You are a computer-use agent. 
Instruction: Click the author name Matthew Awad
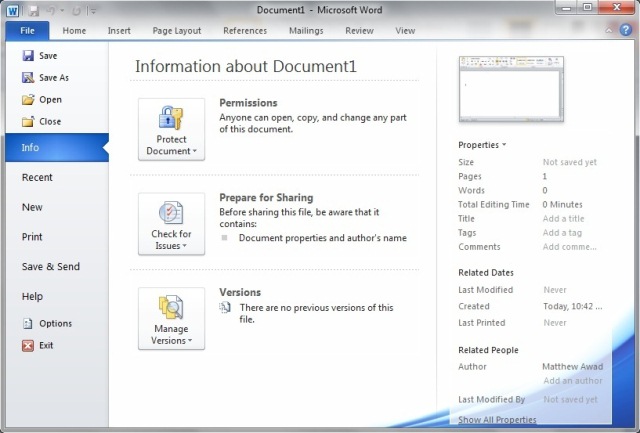(572, 366)
